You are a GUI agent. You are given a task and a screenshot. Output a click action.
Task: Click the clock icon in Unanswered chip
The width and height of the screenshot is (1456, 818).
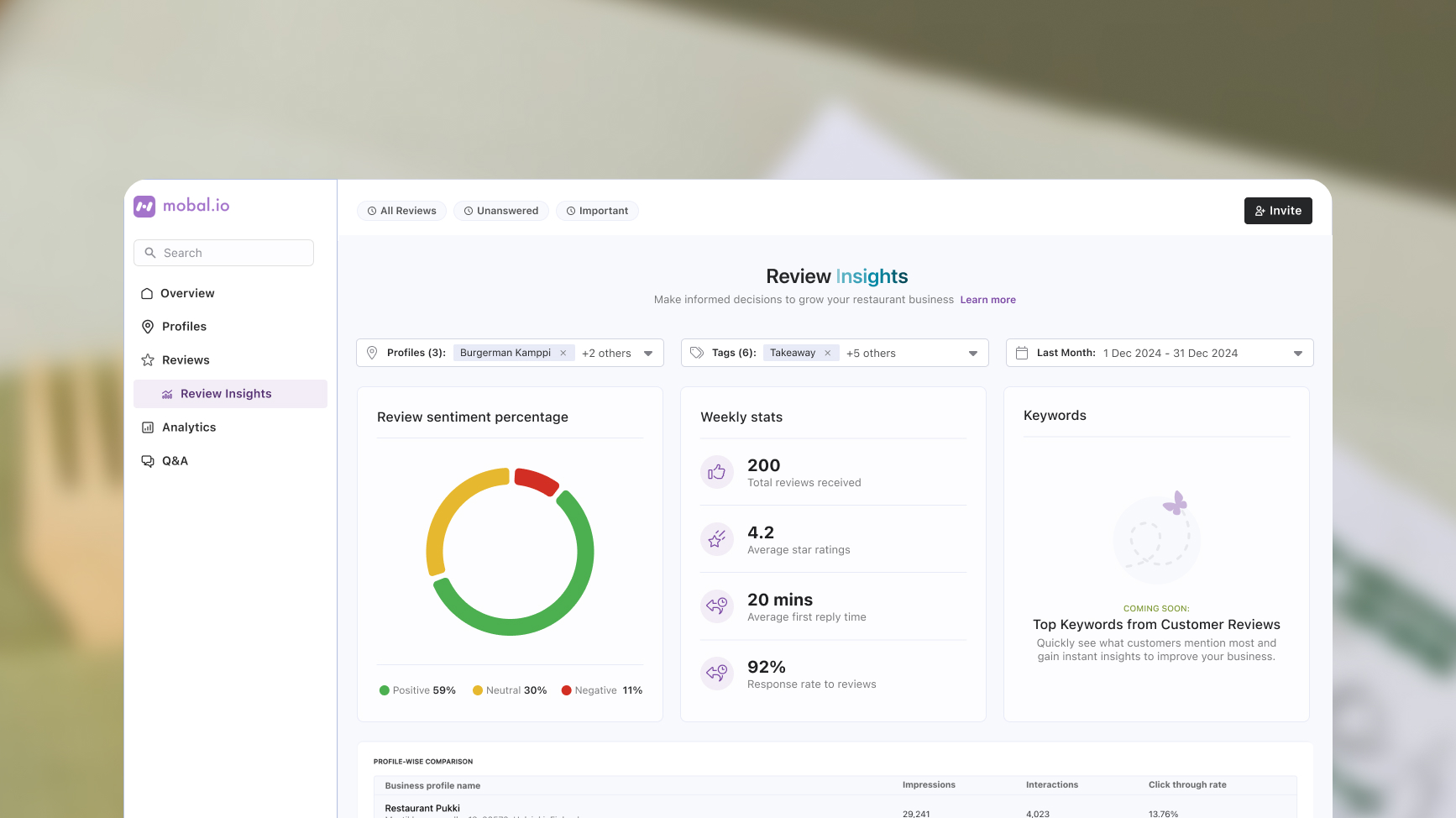469,211
